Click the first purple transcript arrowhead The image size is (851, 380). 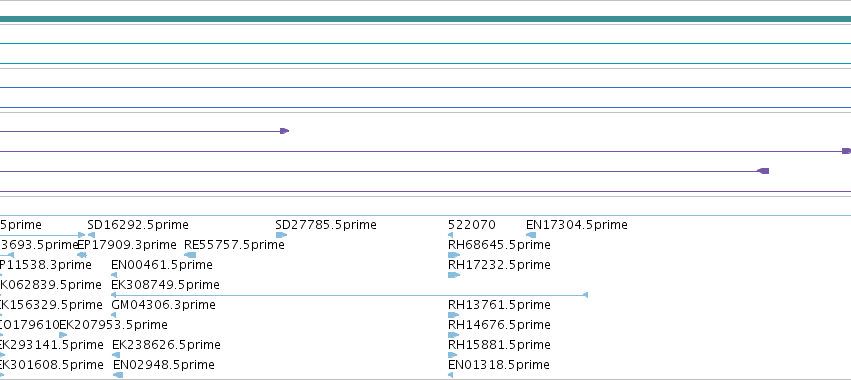tap(284, 131)
